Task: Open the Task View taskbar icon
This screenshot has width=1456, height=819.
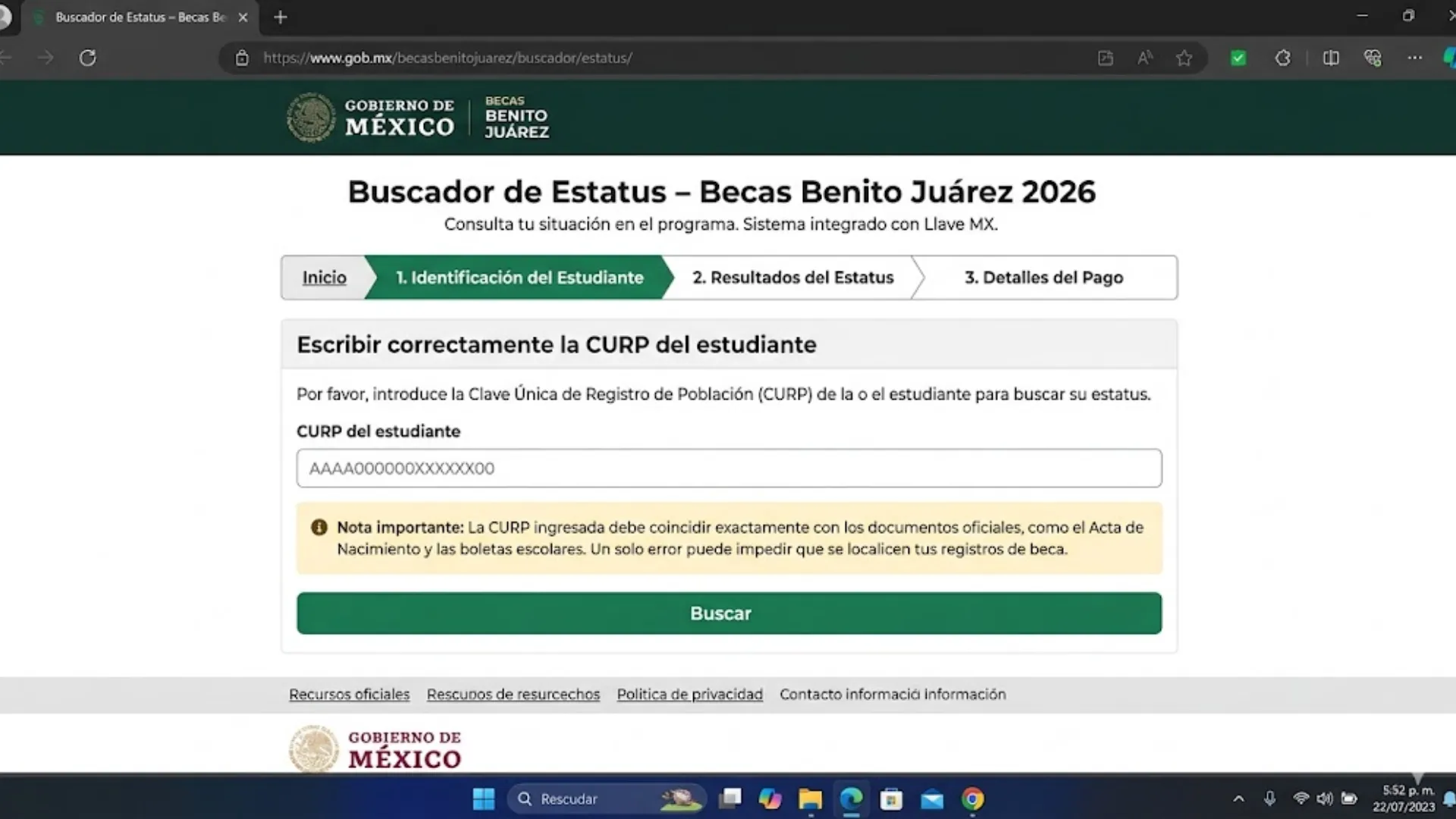Action: tap(730, 799)
